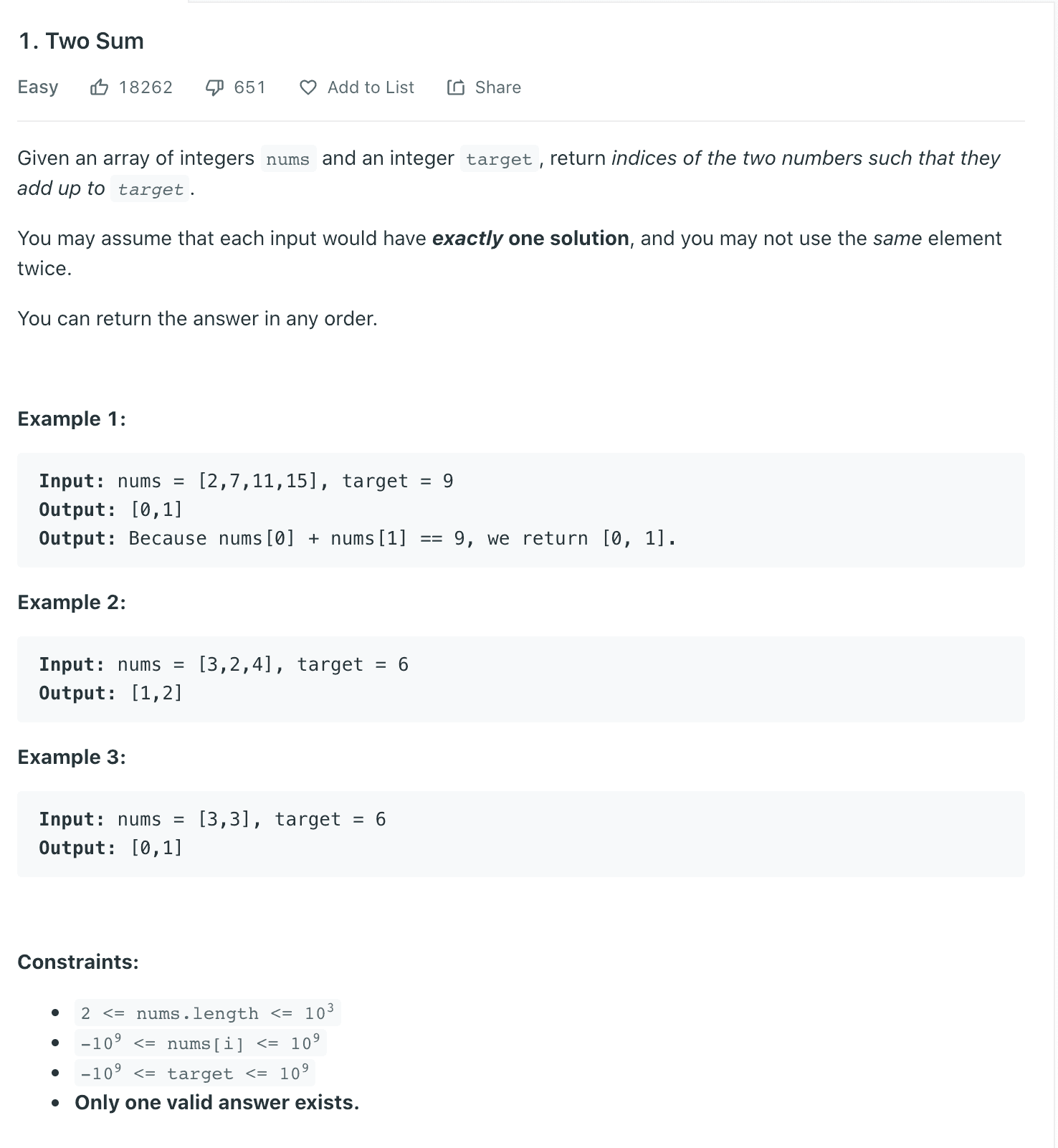Image resolution: width=1058 pixels, height=1148 pixels.
Task: Click Example 1 input line with target = 9
Action: coord(246,481)
